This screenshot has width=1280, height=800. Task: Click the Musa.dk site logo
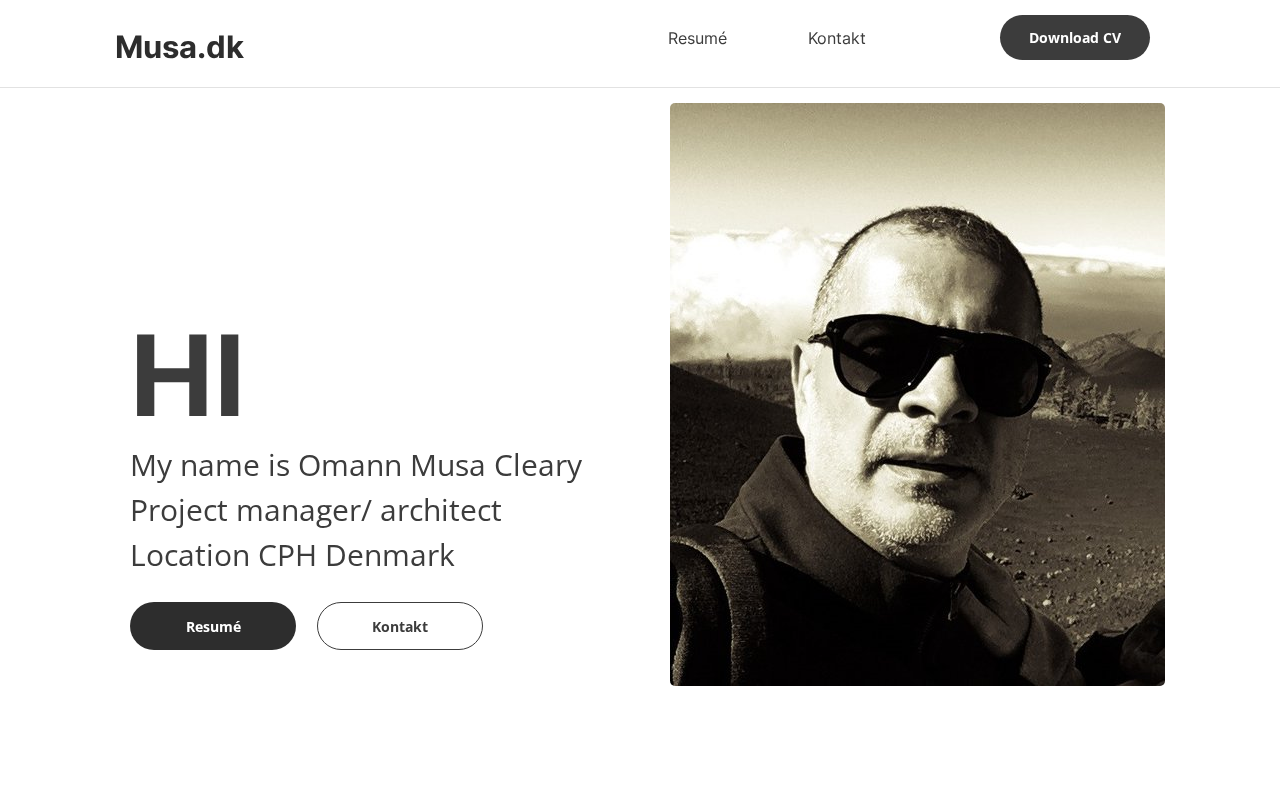coord(180,47)
